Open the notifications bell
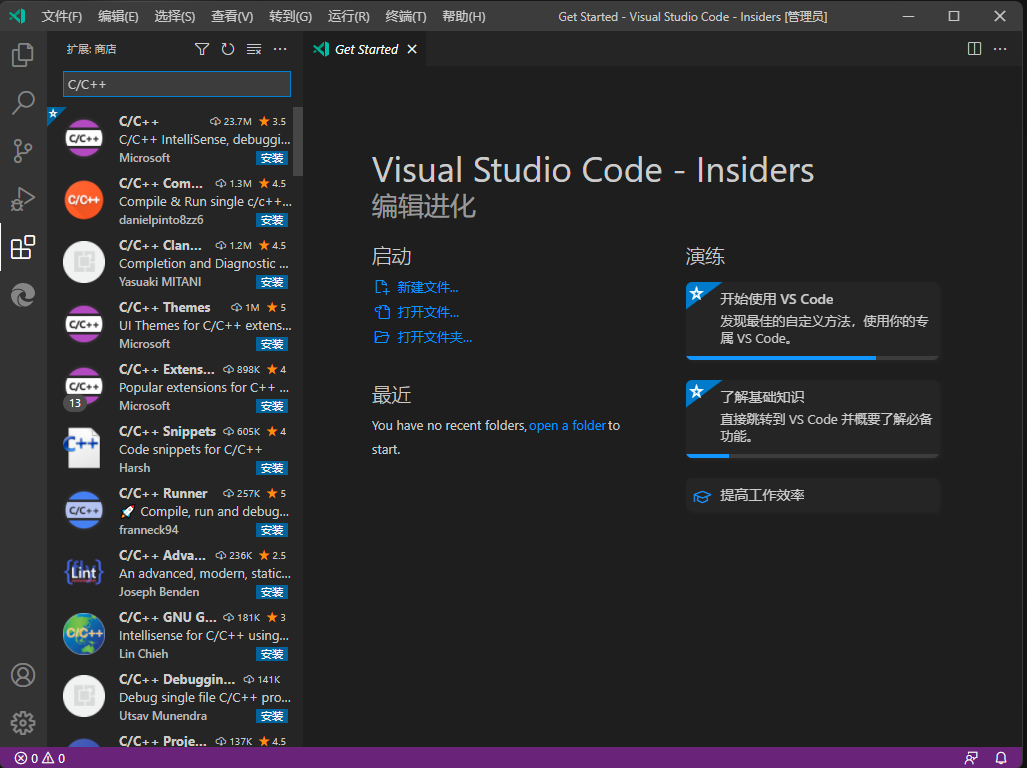The height and width of the screenshot is (768, 1027). (1001, 758)
